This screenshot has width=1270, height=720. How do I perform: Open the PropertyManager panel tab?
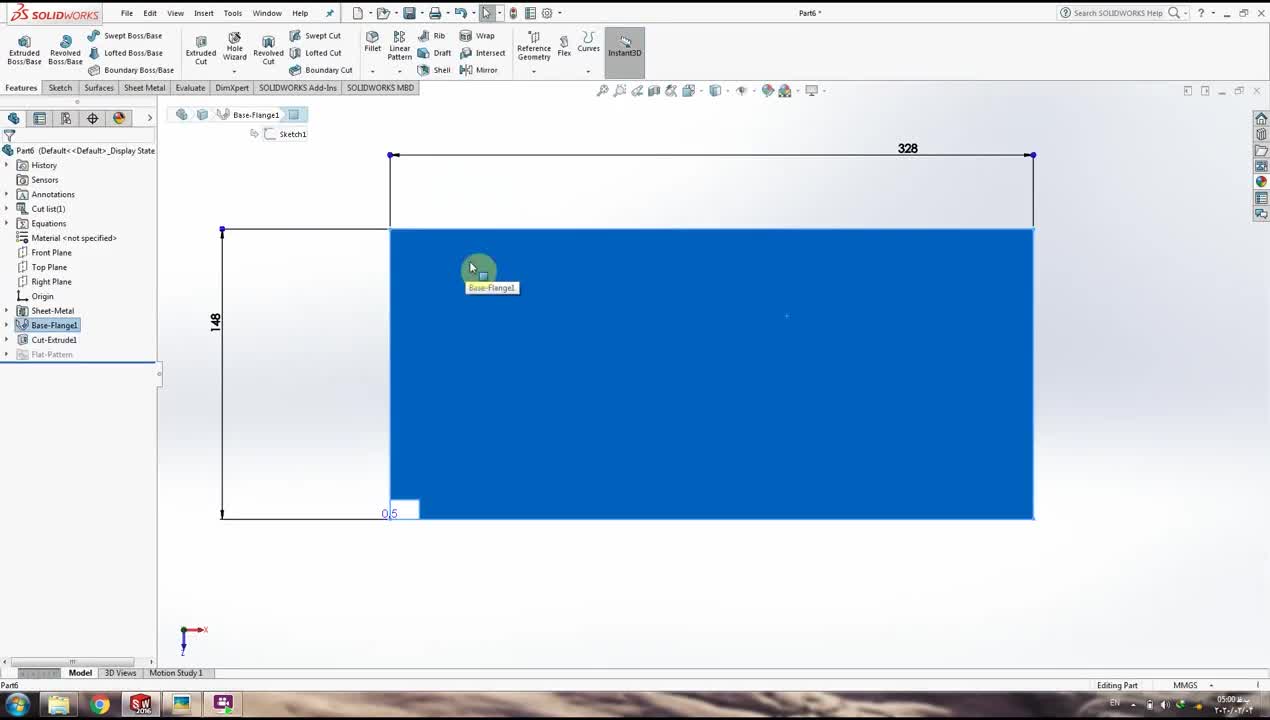[40, 118]
